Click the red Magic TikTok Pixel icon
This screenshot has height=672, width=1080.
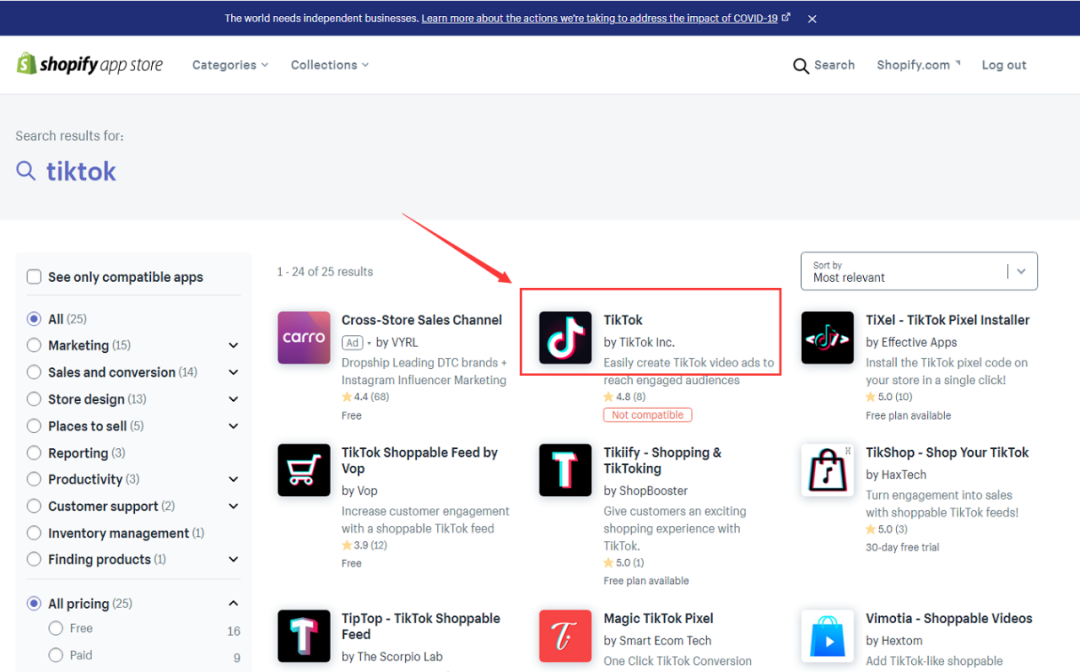pos(565,636)
